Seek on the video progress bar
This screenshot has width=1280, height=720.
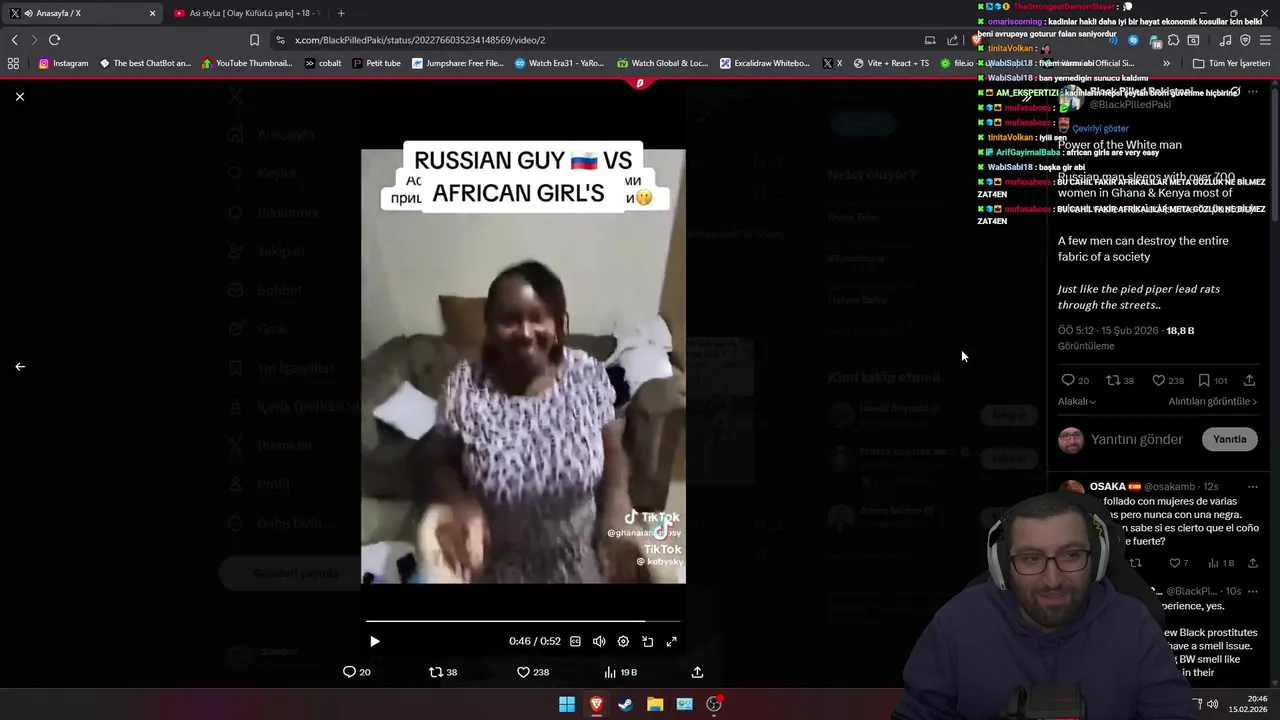pos(522,621)
